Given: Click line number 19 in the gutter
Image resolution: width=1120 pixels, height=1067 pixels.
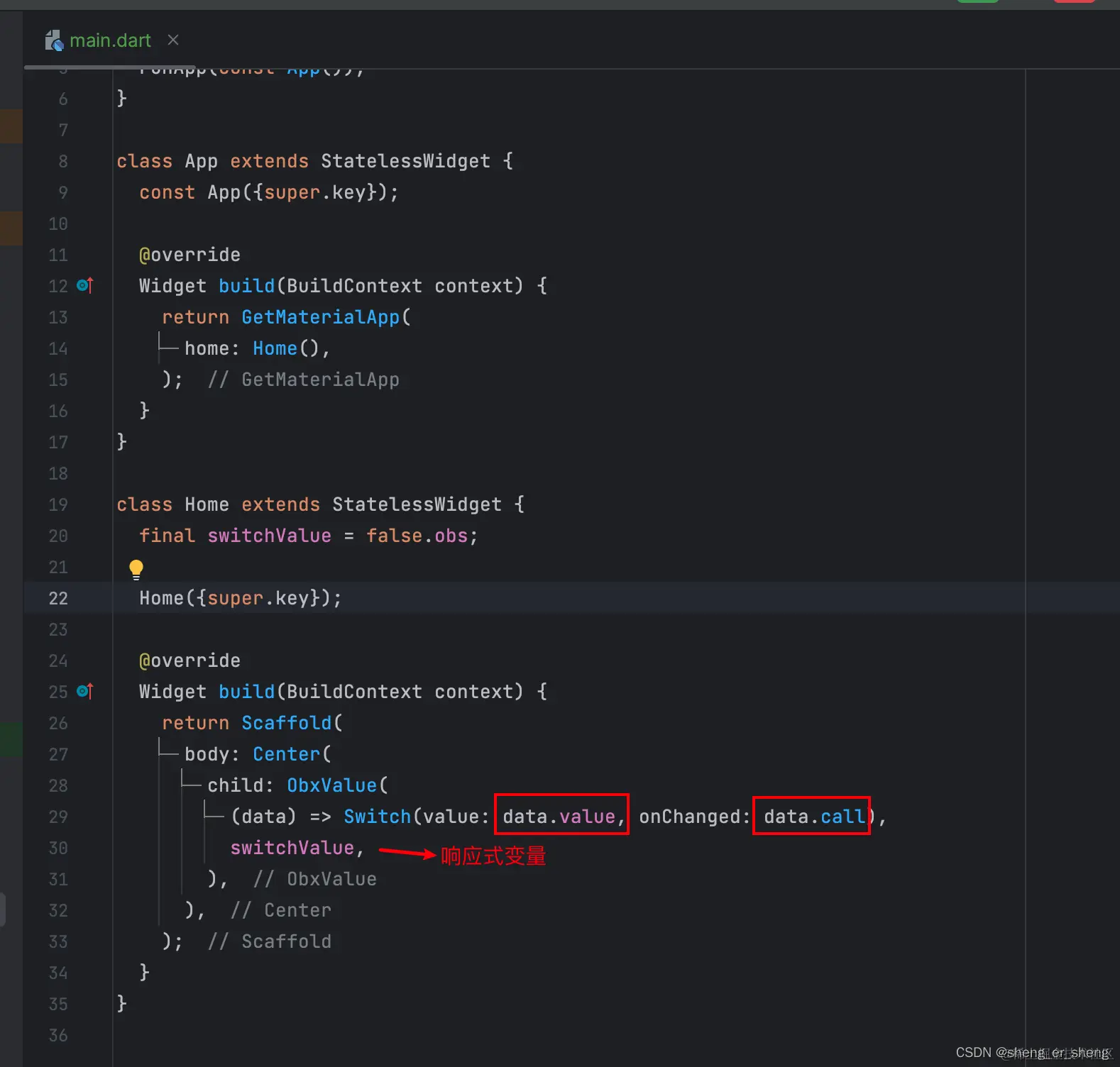Looking at the screenshot, I should point(58,504).
